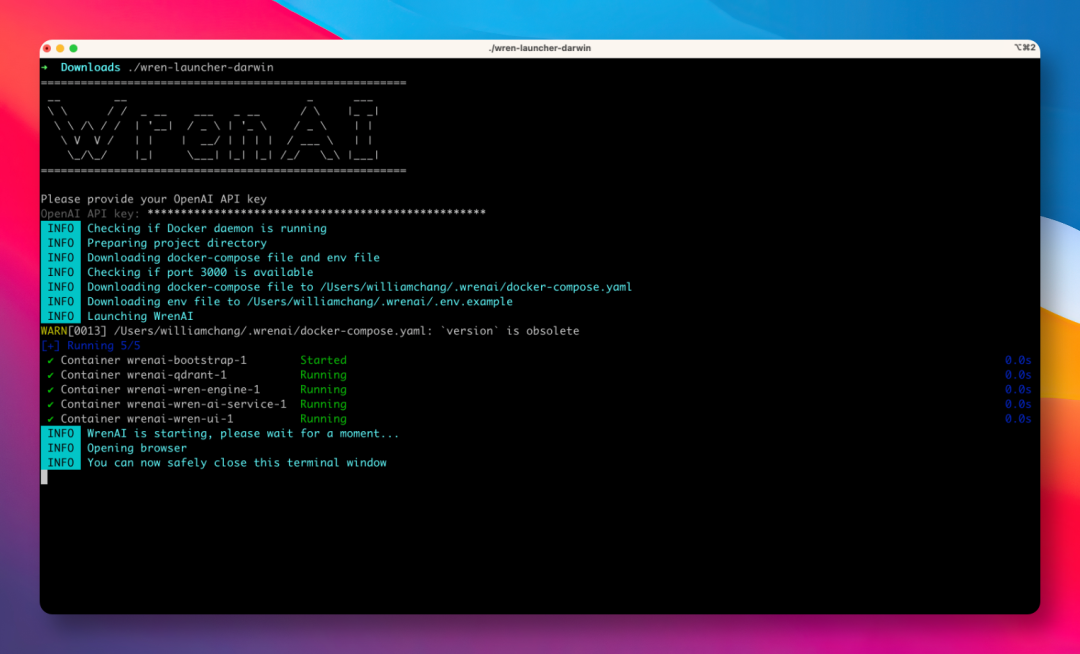Click the terminal cursor block at bottom
The height and width of the screenshot is (654, 1080).
click(x=44, y=477)
